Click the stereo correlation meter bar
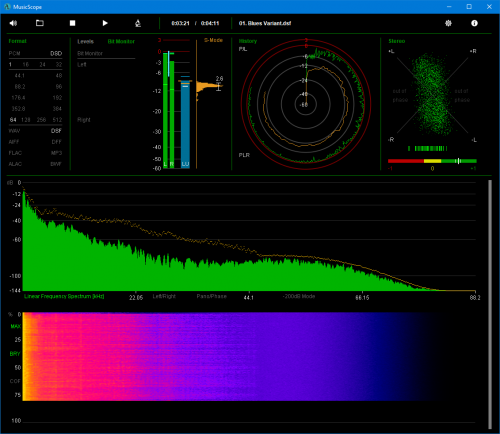This screenshot has width=500, height=434. pos(432,161)
